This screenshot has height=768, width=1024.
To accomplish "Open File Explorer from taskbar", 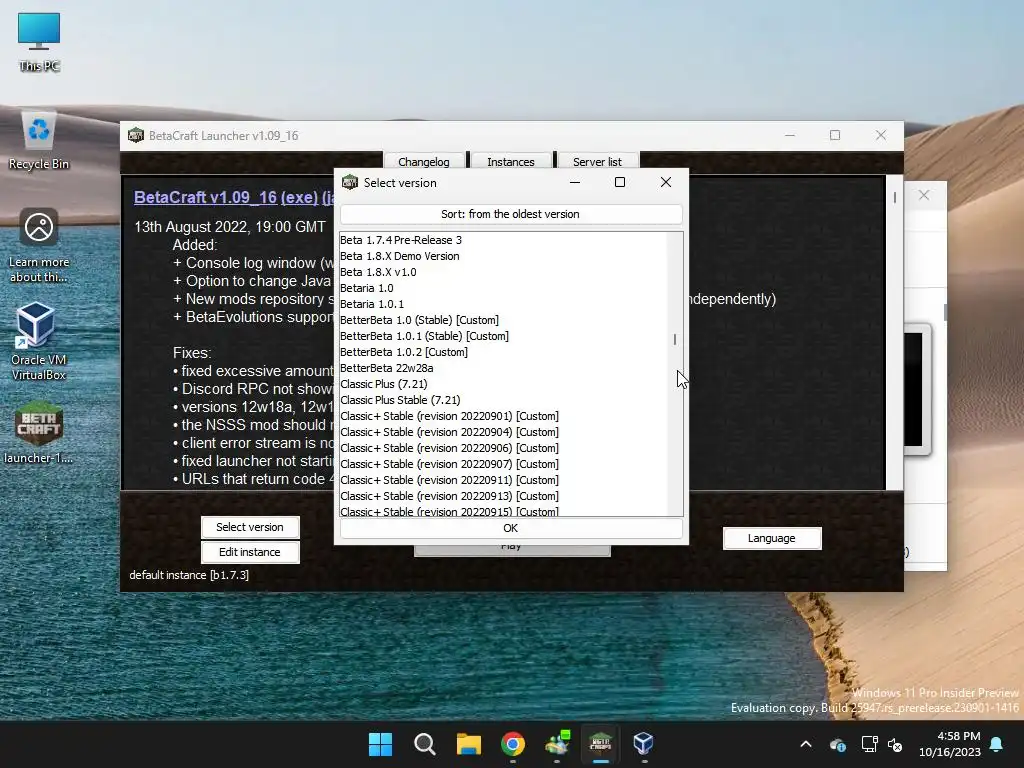I will click(468, 744).
